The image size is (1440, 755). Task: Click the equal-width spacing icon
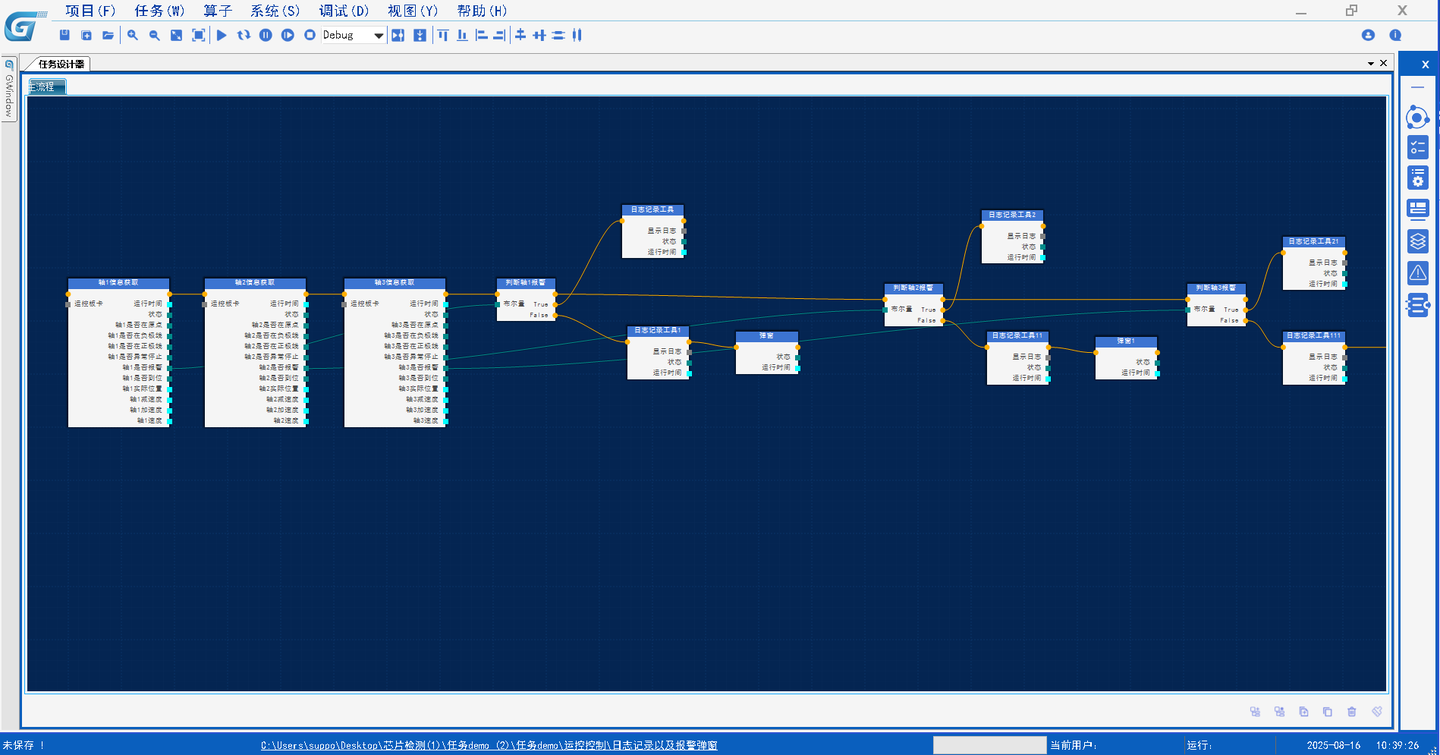pyautogui.click(x=558, y=35)
